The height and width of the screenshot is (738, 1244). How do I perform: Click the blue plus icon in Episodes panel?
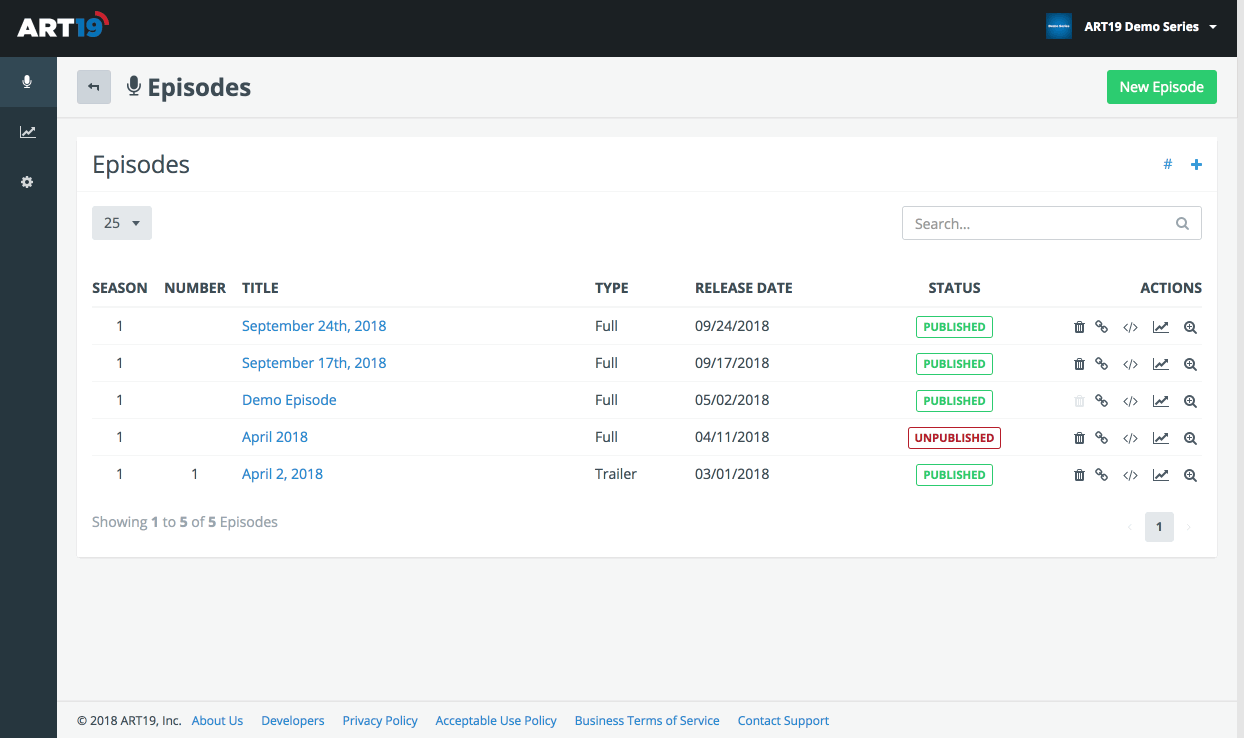[1196, 165]
